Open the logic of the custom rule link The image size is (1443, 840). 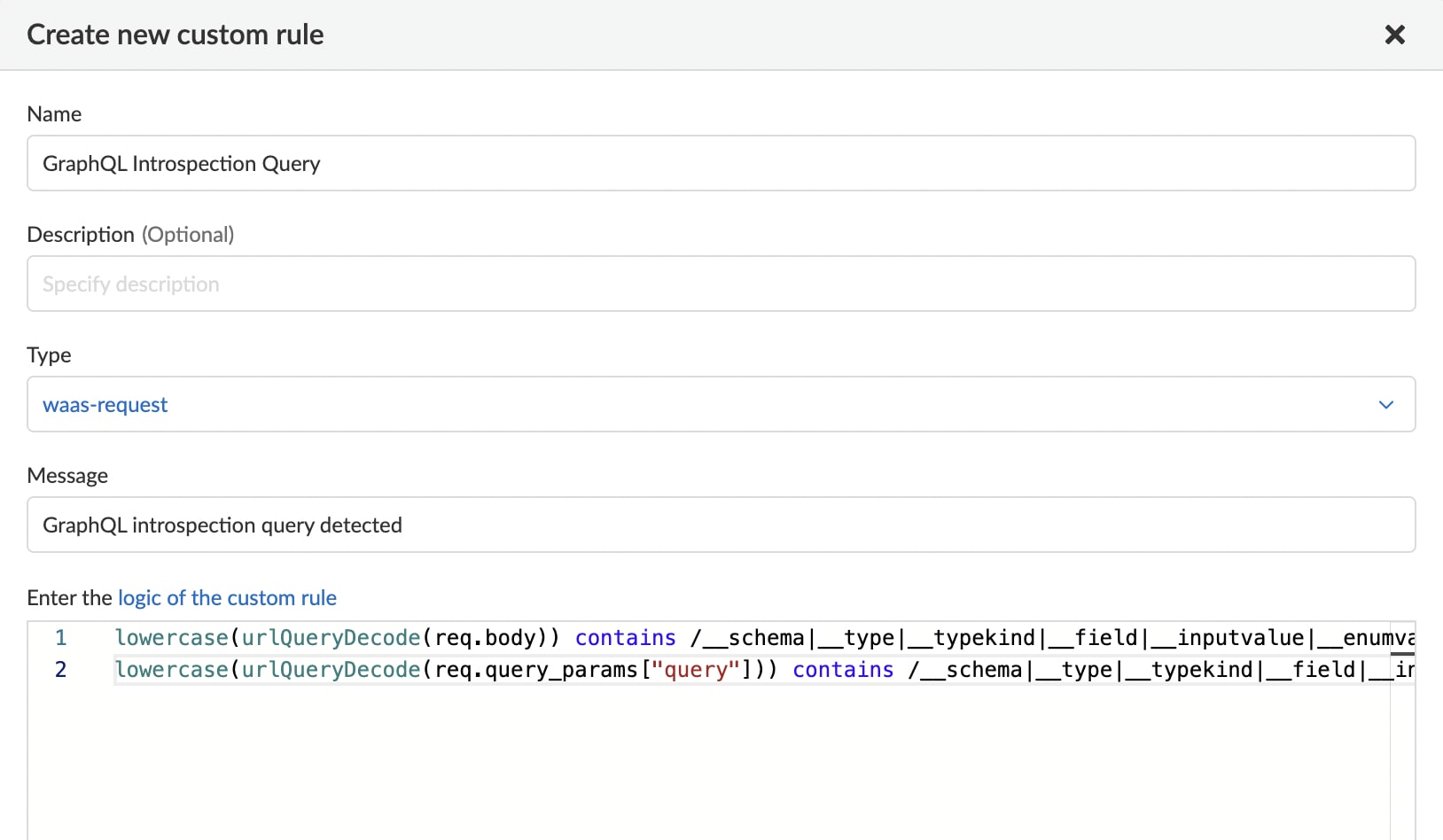(227, 598)
